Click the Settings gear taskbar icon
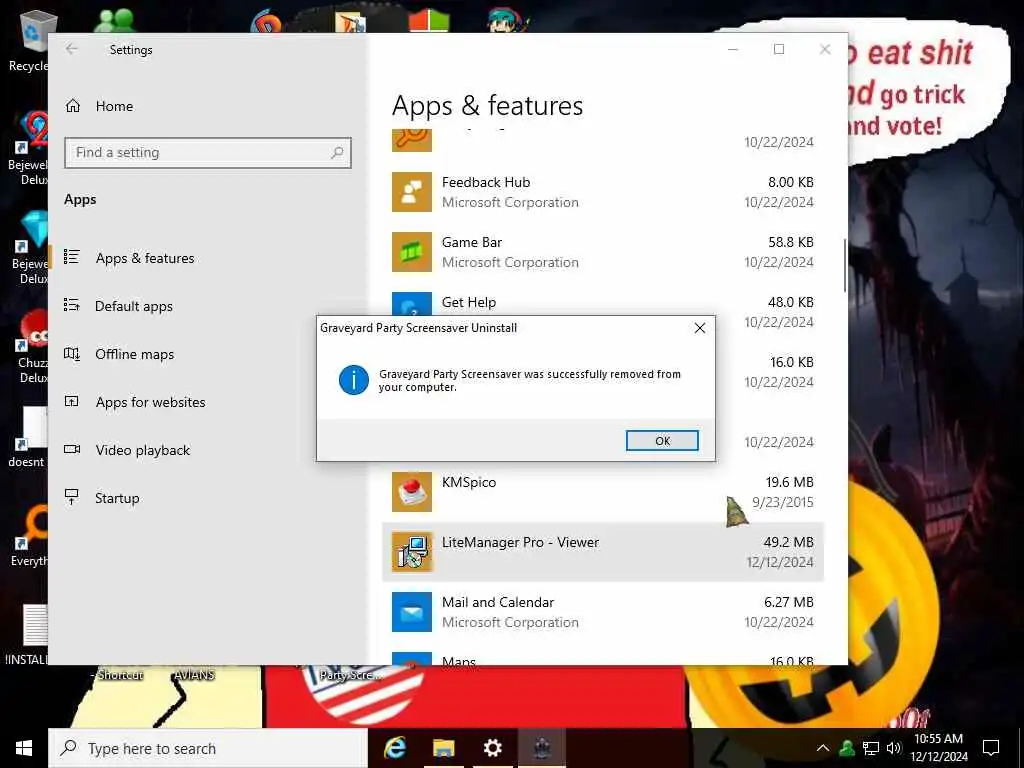1024x768 pixels. [492, 748]
